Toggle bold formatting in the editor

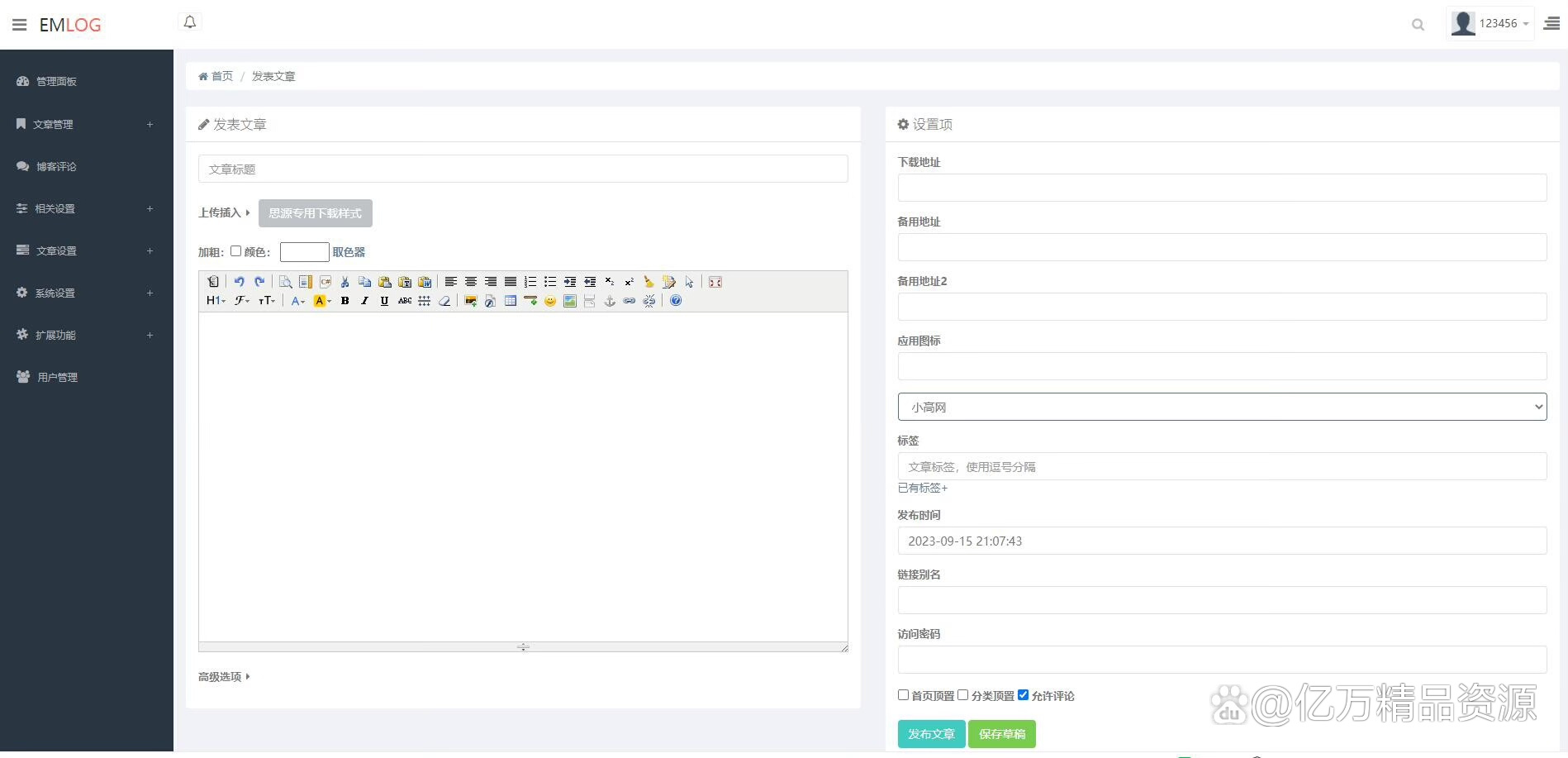[344, 301]
